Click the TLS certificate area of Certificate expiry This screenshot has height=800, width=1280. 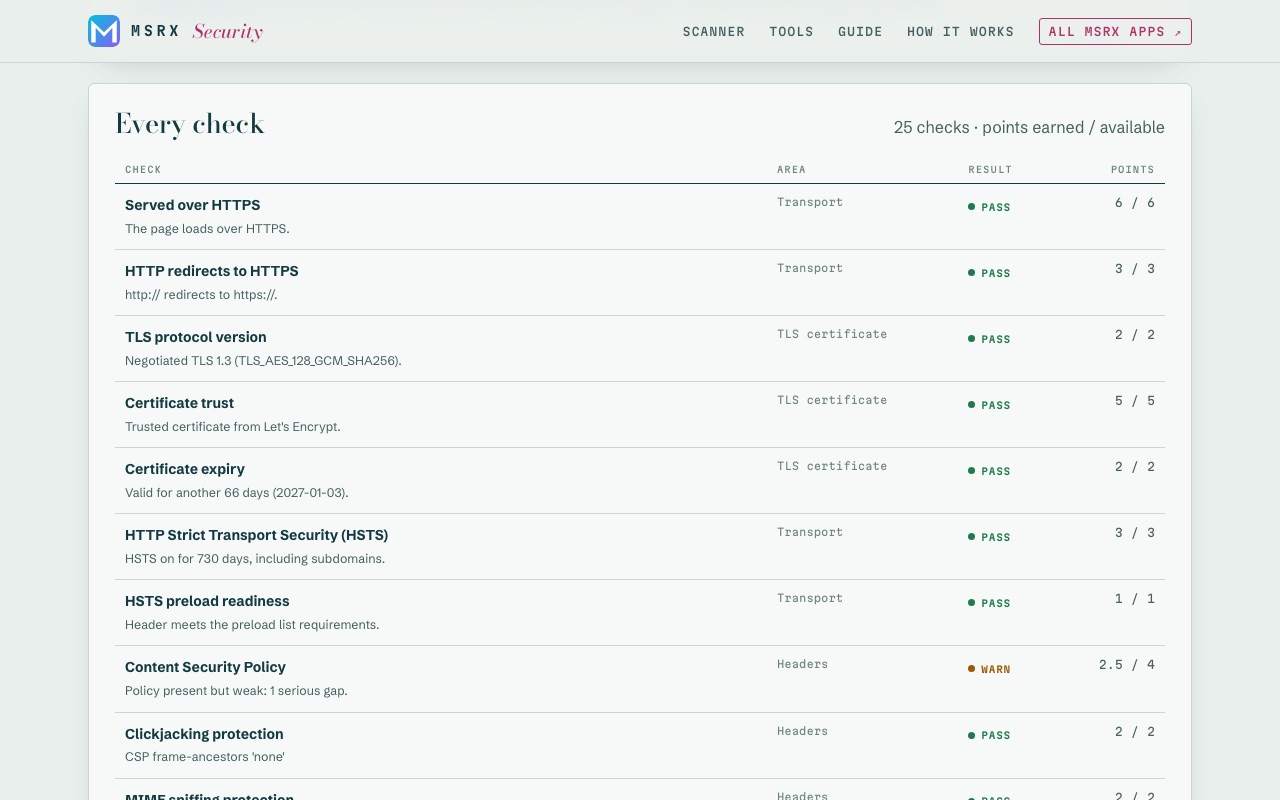click(832, 466)
